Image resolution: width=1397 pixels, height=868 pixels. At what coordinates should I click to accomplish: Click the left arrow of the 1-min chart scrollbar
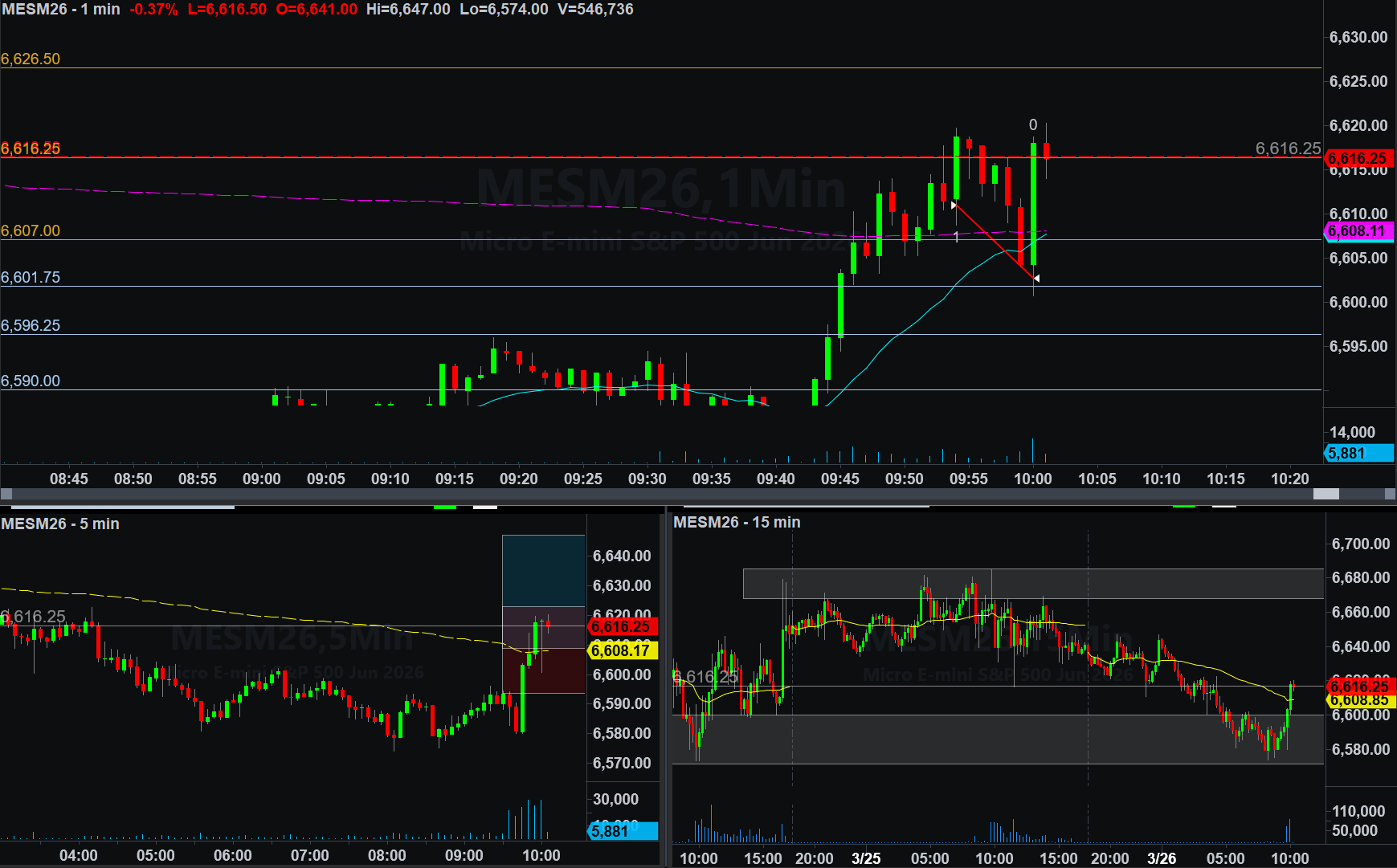point(6,494)
